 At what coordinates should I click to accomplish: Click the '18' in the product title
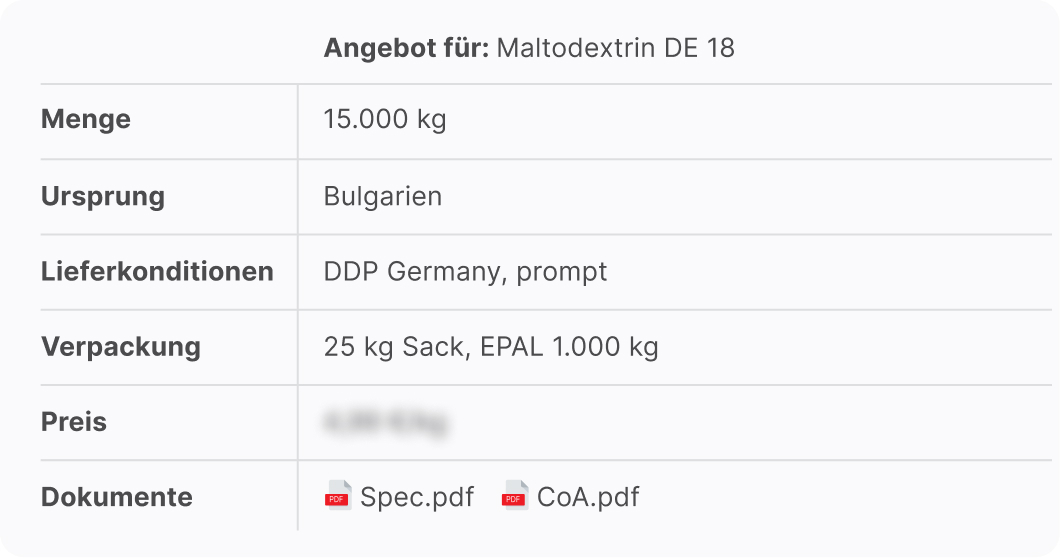click(x=720, y=48)
